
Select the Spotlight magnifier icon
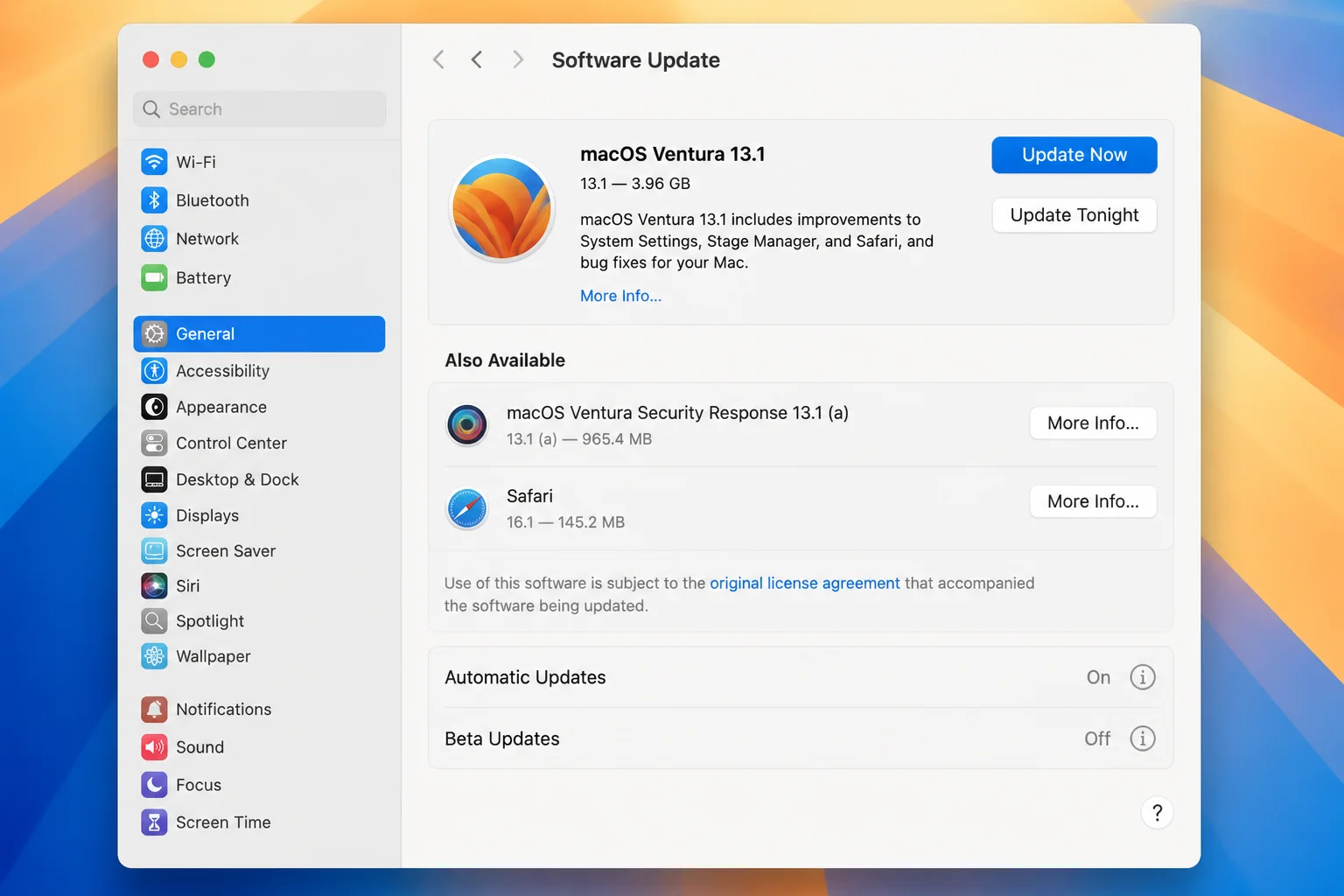click(x=155, y=621)
